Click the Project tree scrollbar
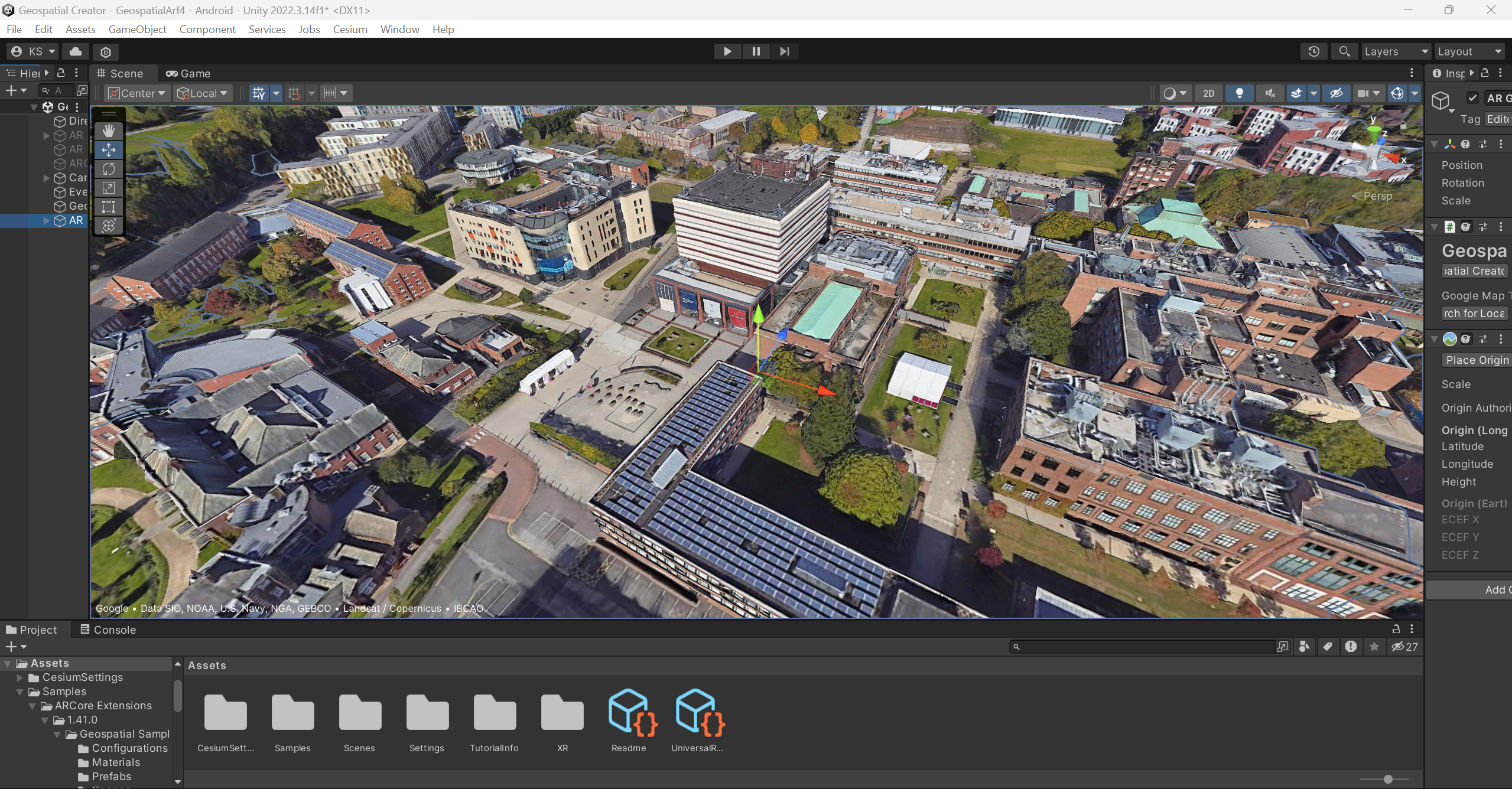The height and width of the screenshot is (789, 1512). 178,695
